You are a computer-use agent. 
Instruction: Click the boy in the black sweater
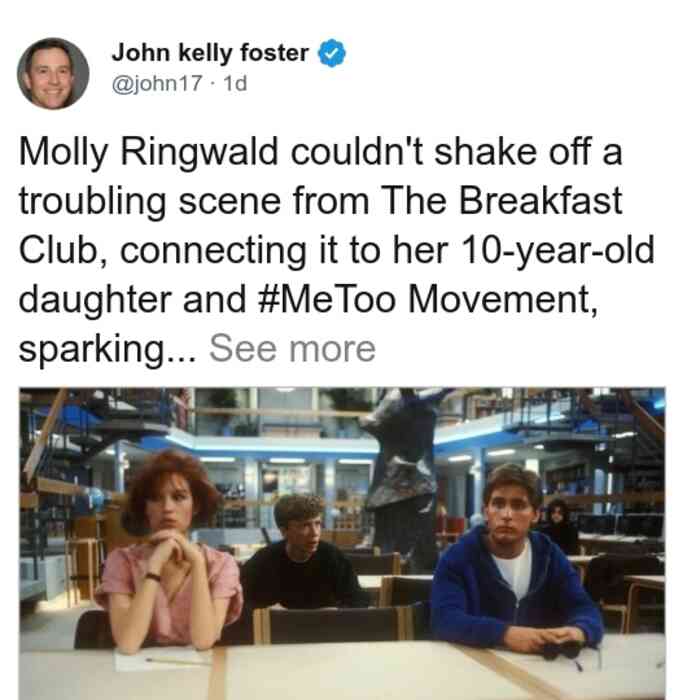[302, 553]
